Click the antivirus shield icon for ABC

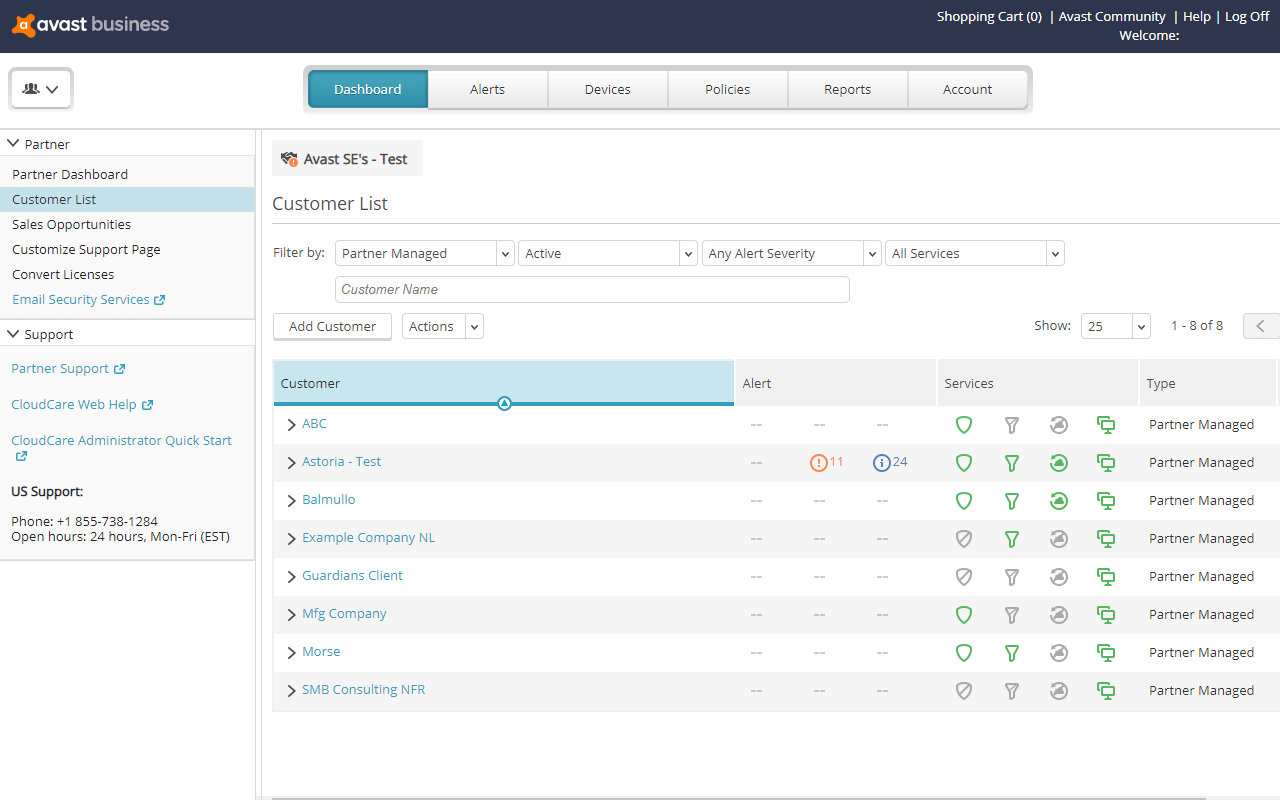click(x=963, y=424)
